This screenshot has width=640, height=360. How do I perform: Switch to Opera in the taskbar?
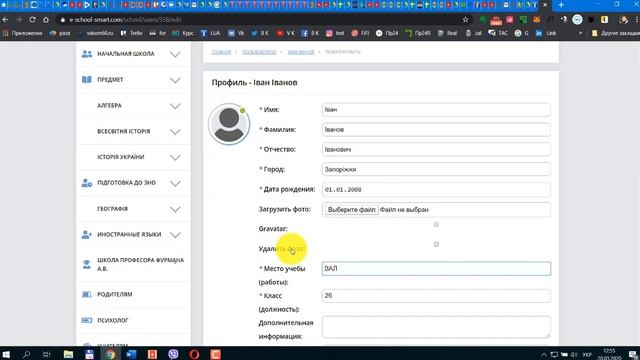coord(194,354)
